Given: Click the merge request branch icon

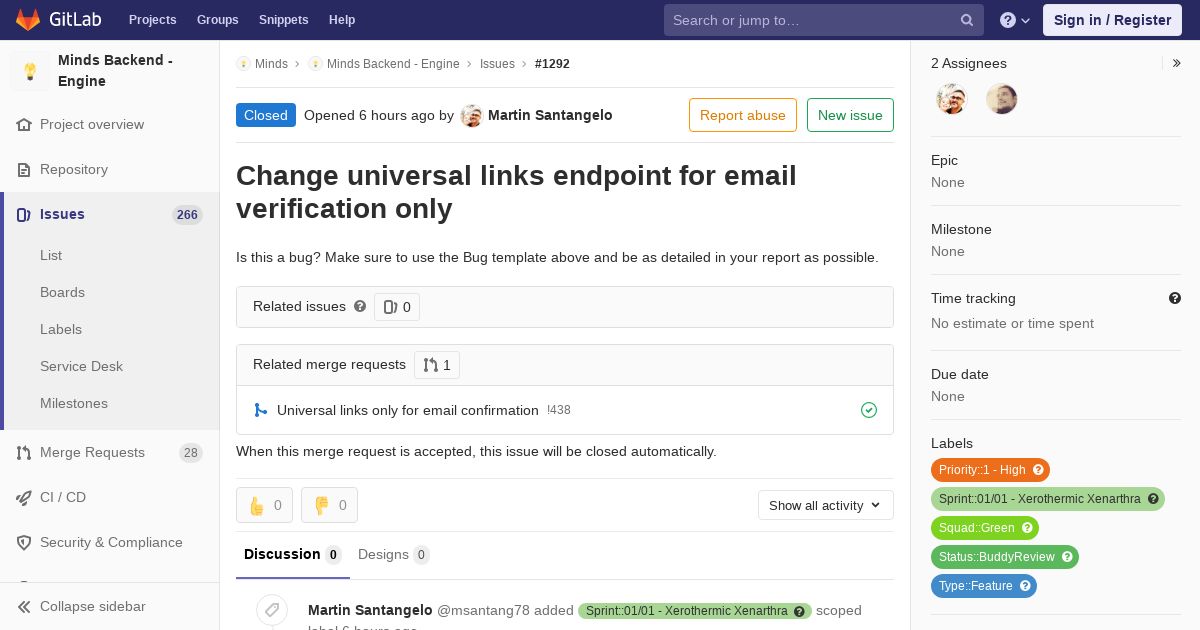Looking at the screenshot, I should 261,410.
